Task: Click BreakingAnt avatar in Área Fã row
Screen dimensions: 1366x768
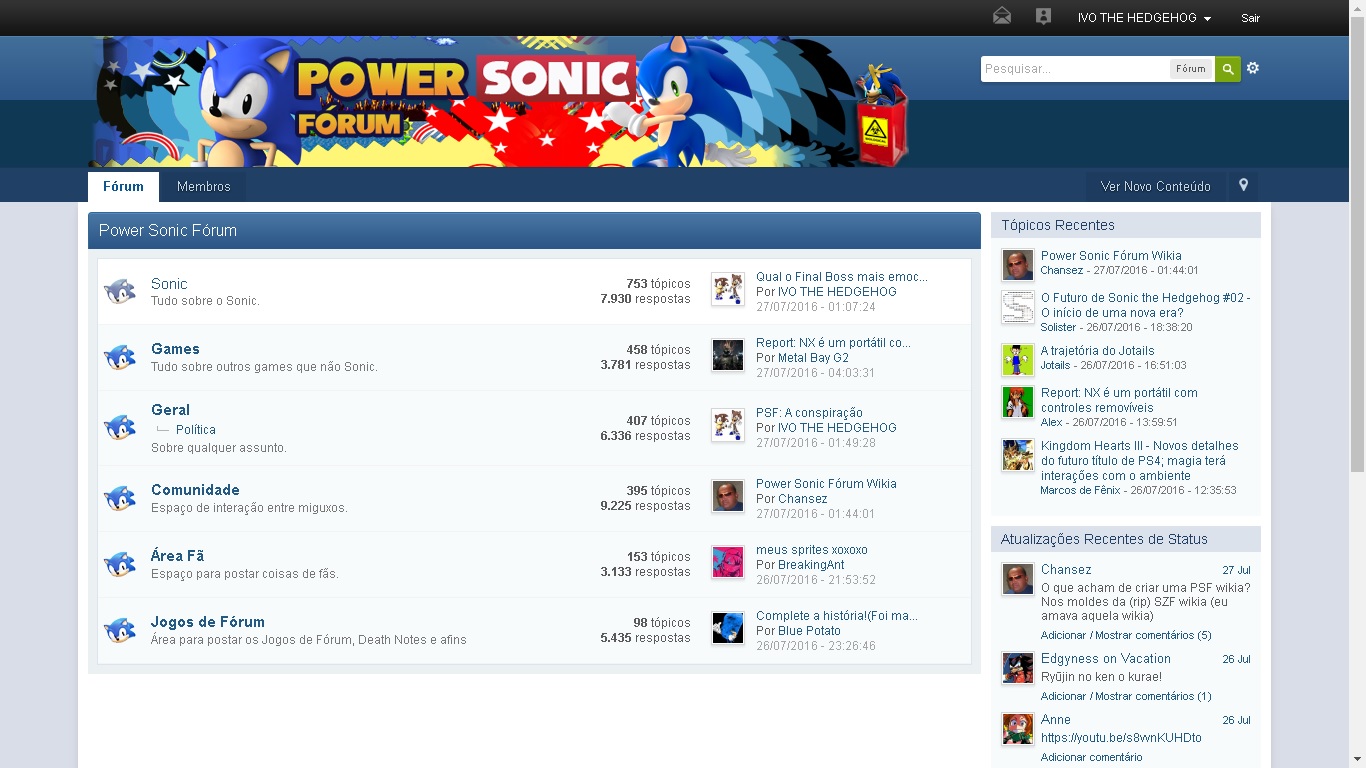Action: pyautogui.click(x=728, y=563)
